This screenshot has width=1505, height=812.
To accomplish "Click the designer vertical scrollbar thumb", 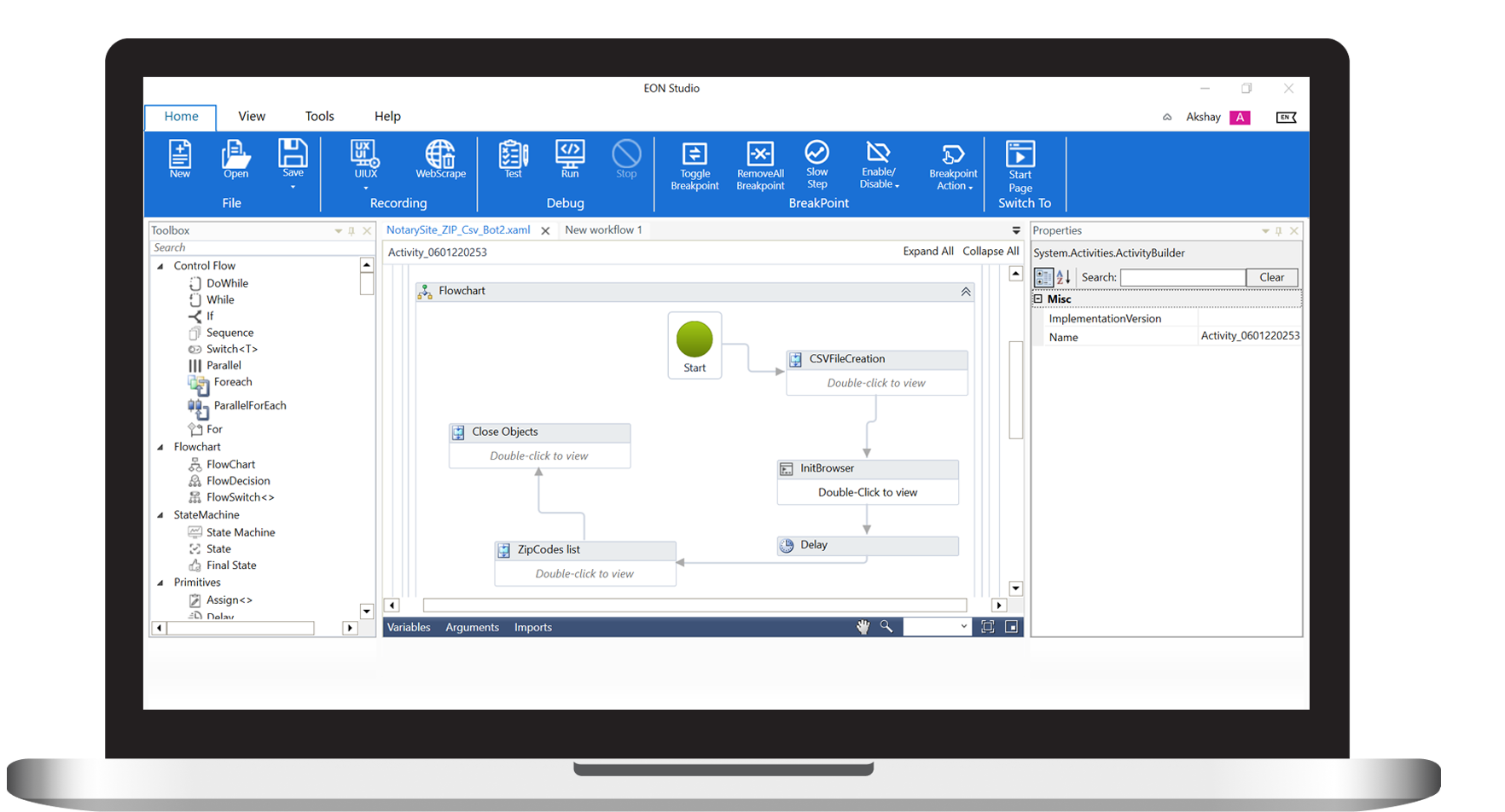I will tap(1015, 389).
